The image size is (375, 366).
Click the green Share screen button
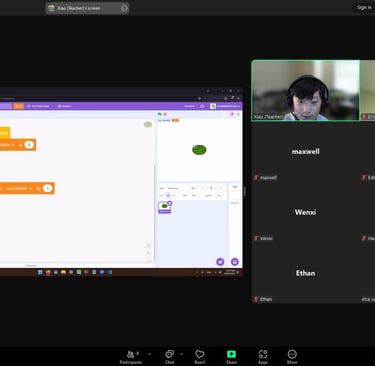[x=231, y=357]
